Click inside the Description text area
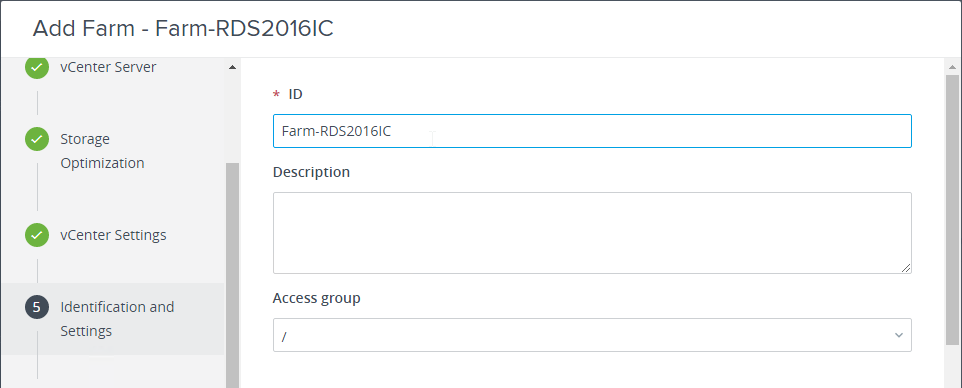962x388 pixels. pos(592,233)
